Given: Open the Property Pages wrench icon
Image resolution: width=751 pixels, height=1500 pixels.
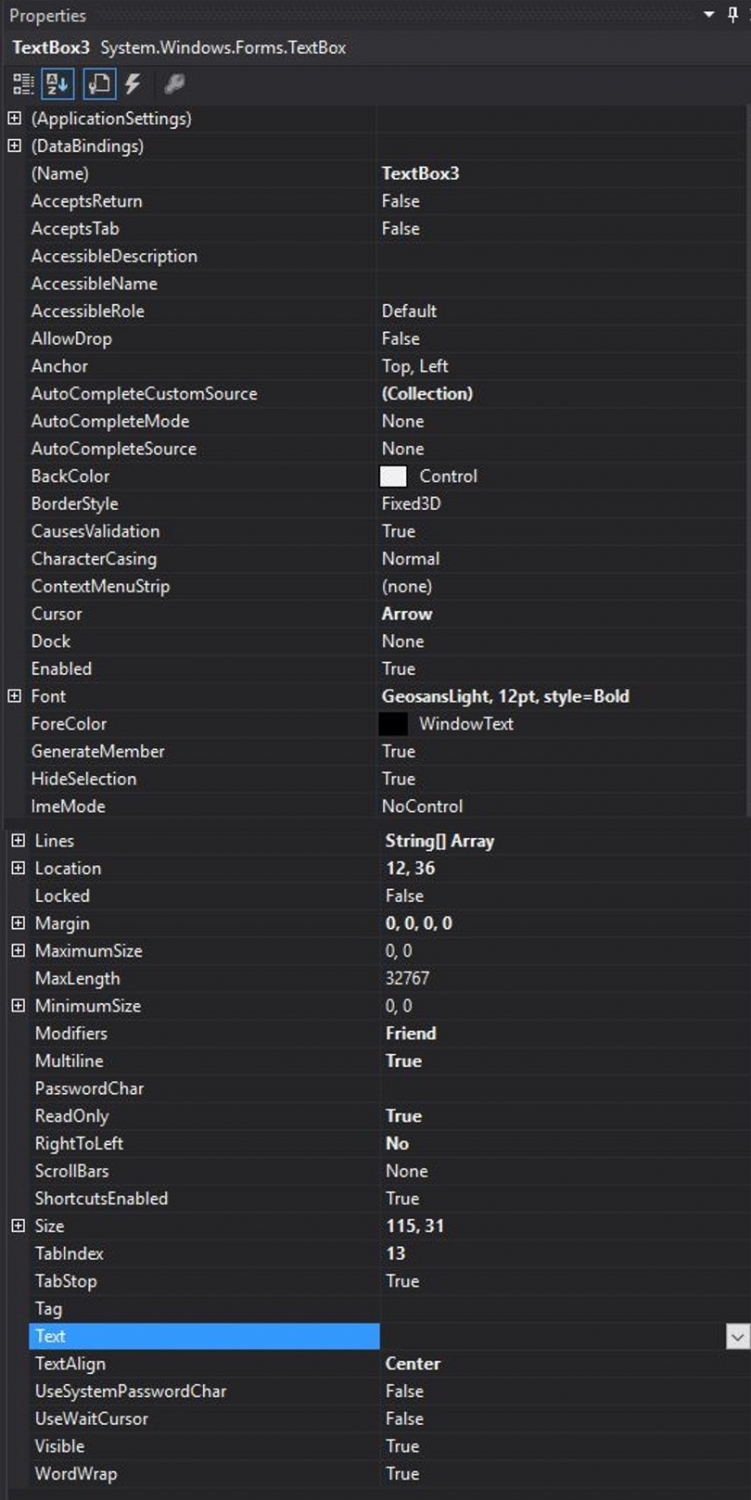Looking at the screenshot, I should coord(174,84).
